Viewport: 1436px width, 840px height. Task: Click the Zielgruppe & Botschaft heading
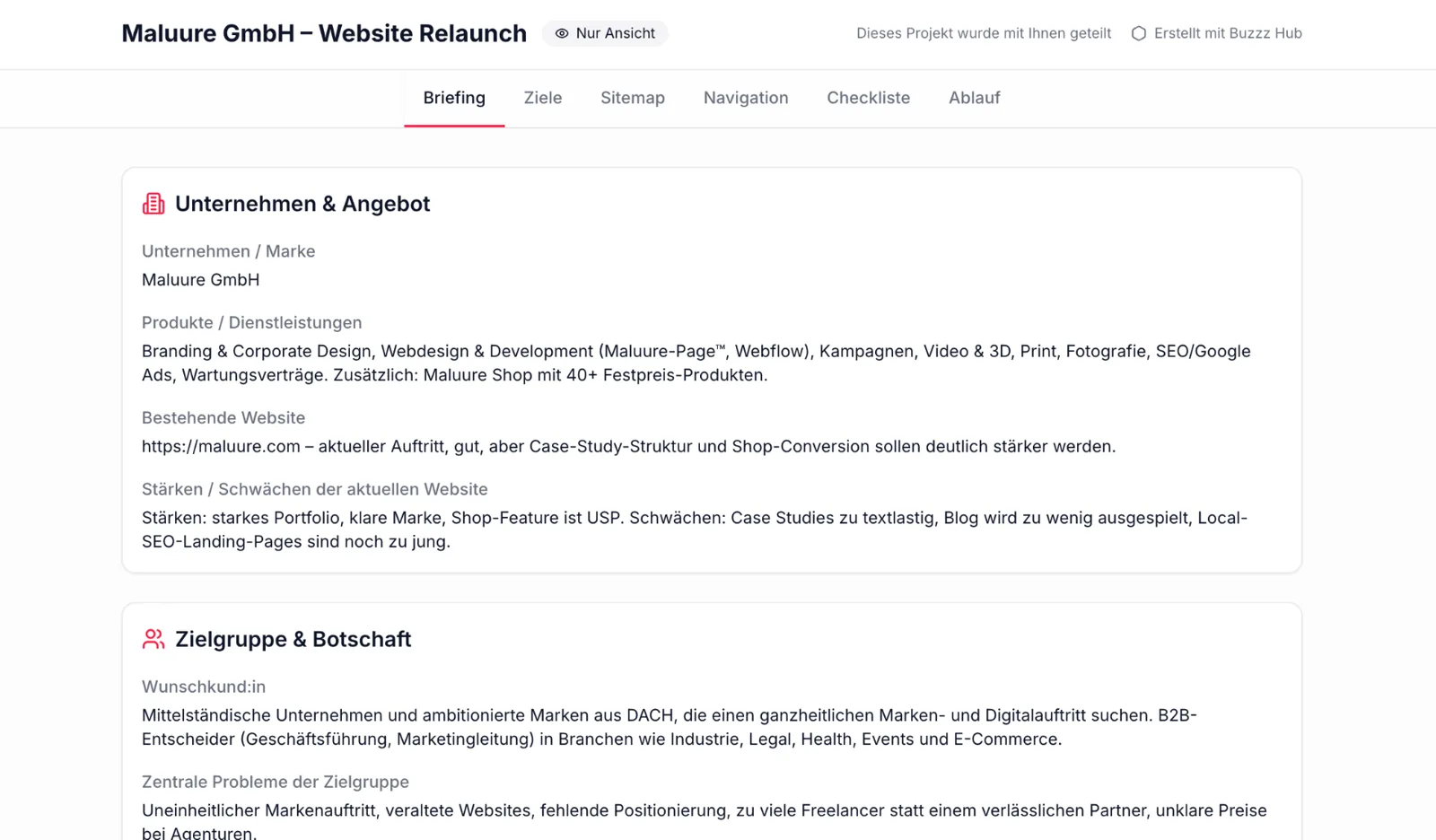click(293, 639)
